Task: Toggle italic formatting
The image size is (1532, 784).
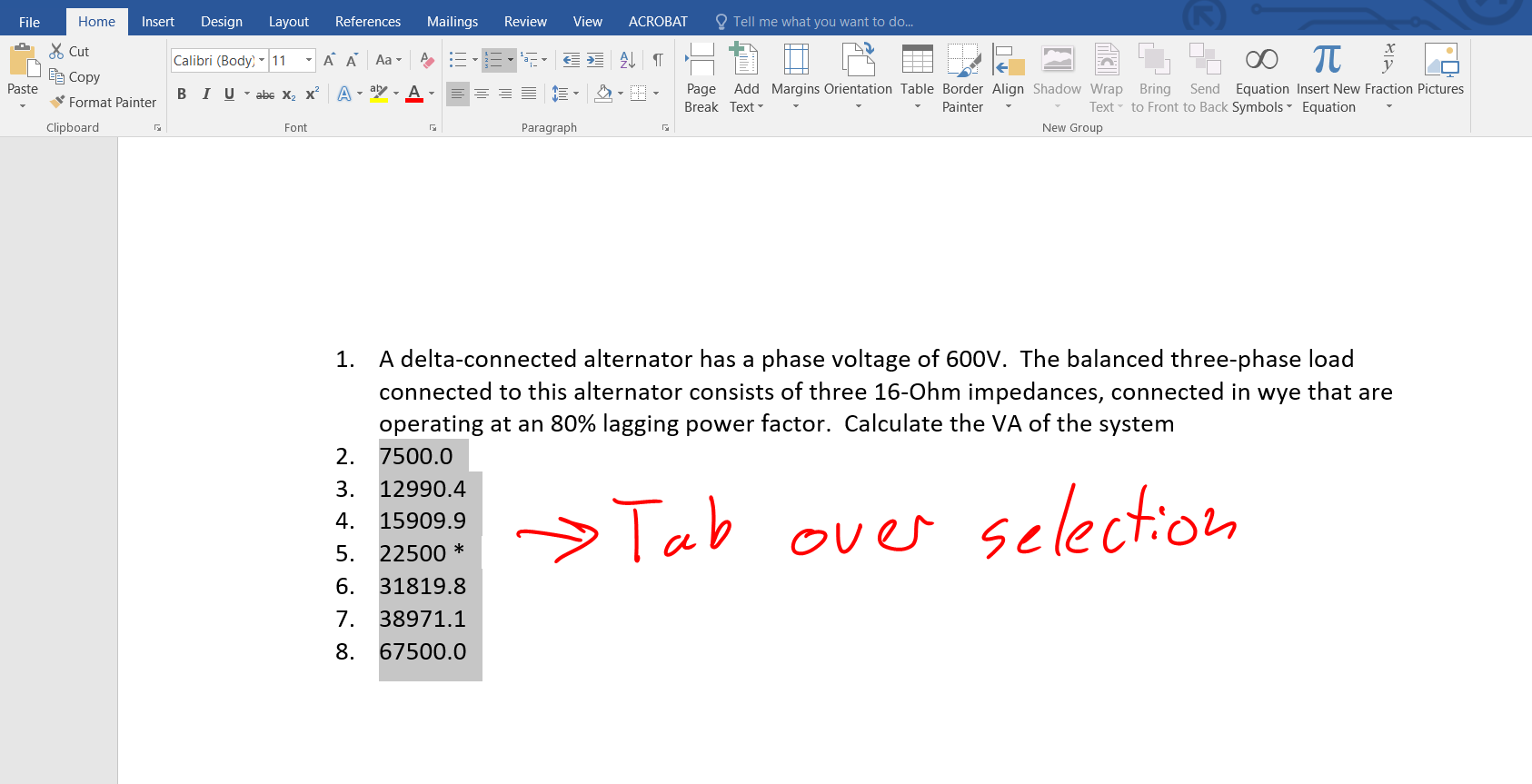Action: [206, 94]
